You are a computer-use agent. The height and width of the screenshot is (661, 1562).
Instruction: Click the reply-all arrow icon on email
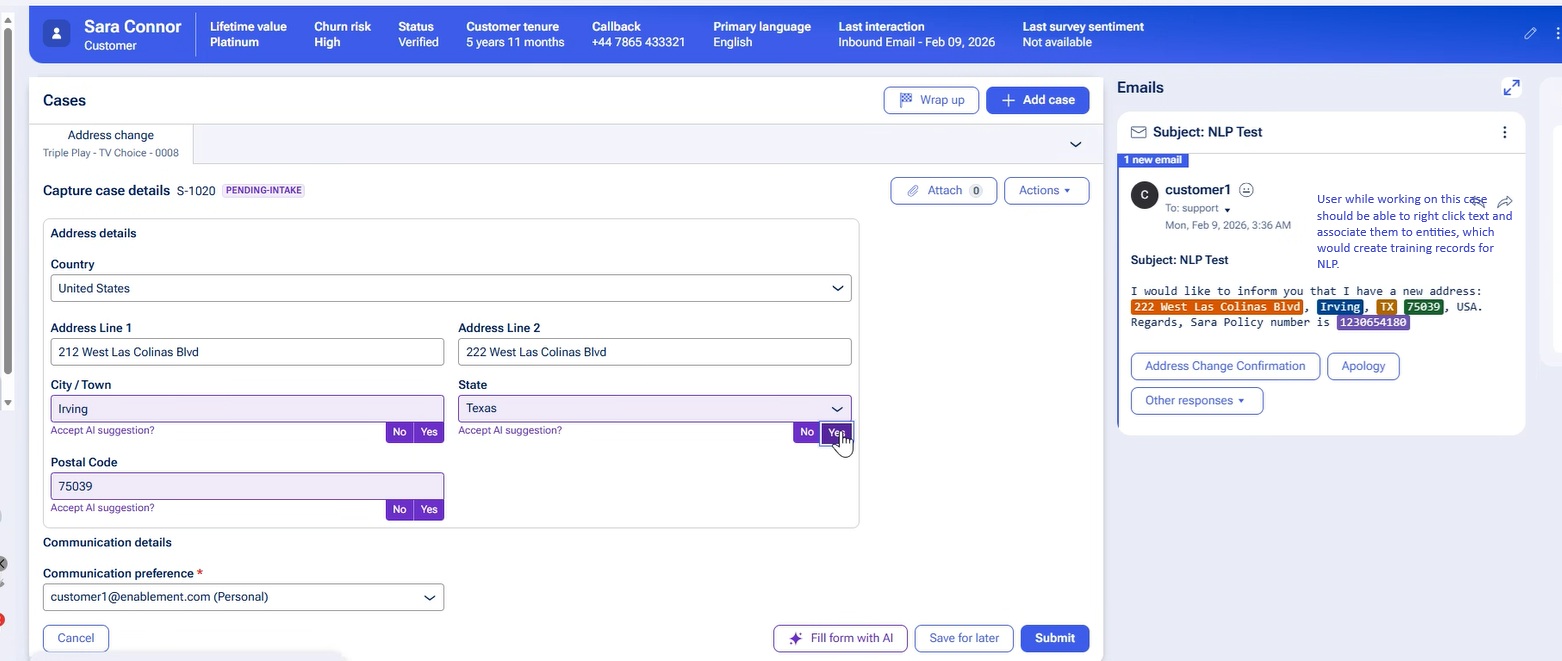pos(1478,202)
